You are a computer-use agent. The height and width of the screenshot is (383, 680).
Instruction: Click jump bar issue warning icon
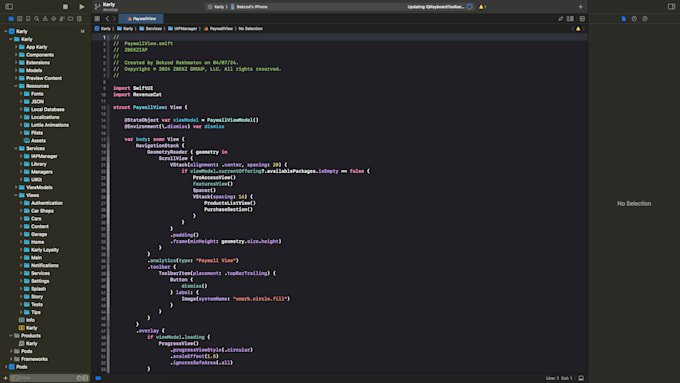click(578, 29)
